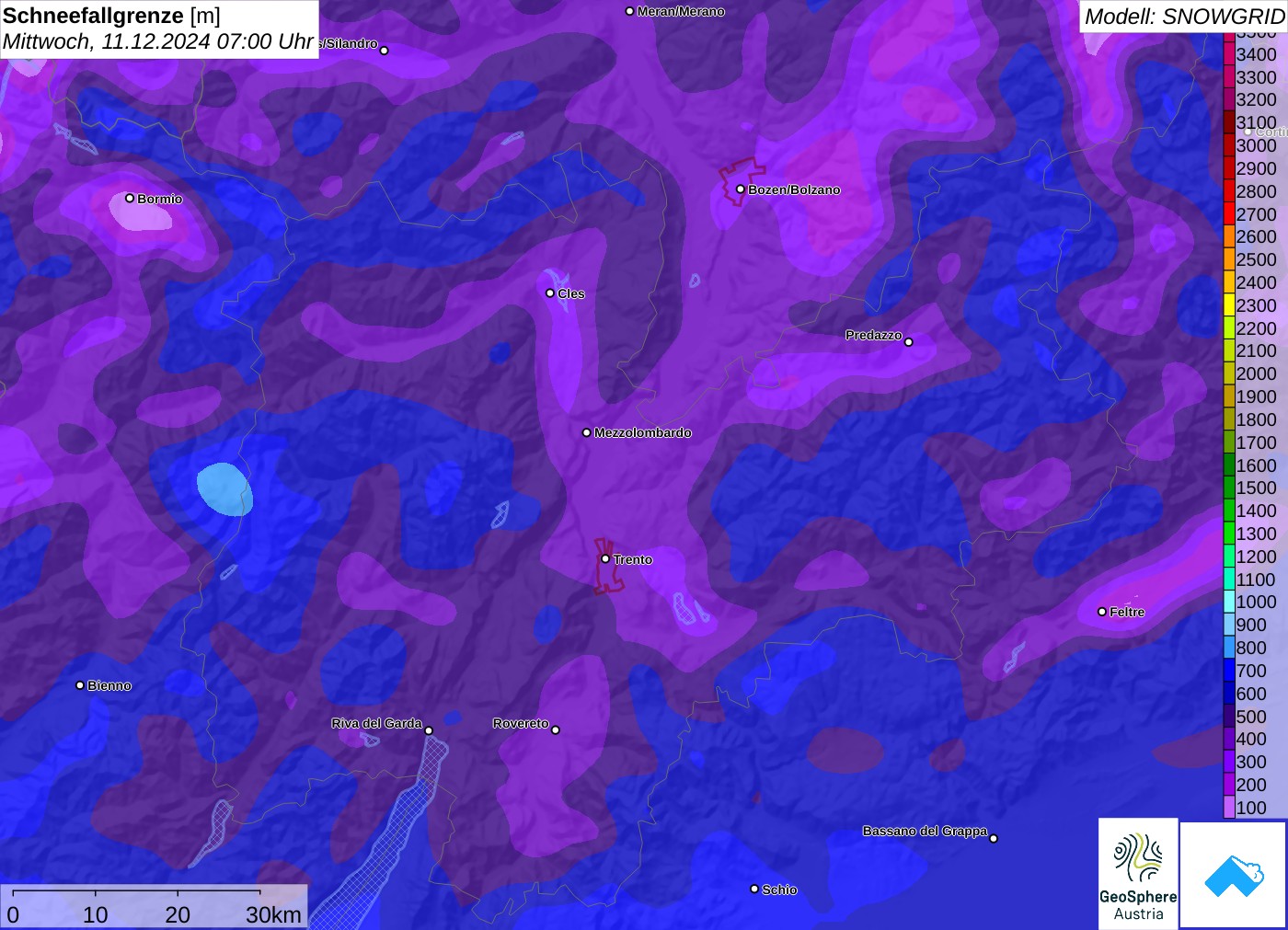This screenshot has width=1288, height=930.
Task: Select the Silandro location marker dot
Action: (385, 51)
